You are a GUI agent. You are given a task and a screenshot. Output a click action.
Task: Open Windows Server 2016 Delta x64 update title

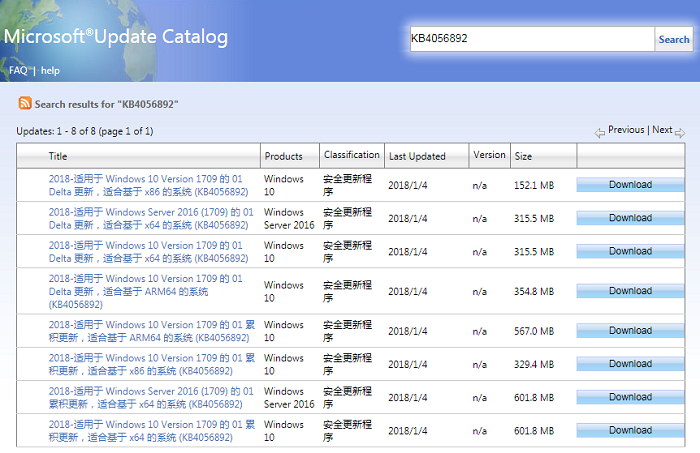pyautogui.click(x=151, y=218)
